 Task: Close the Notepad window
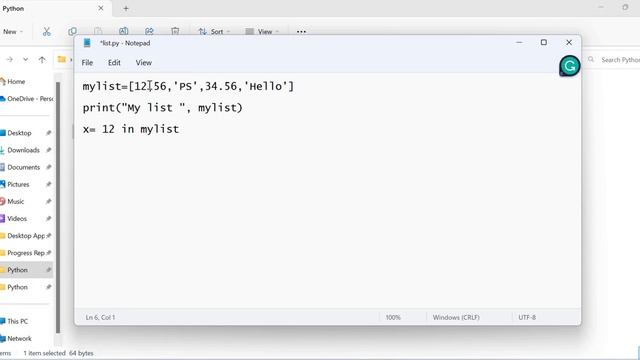point(569,42)
